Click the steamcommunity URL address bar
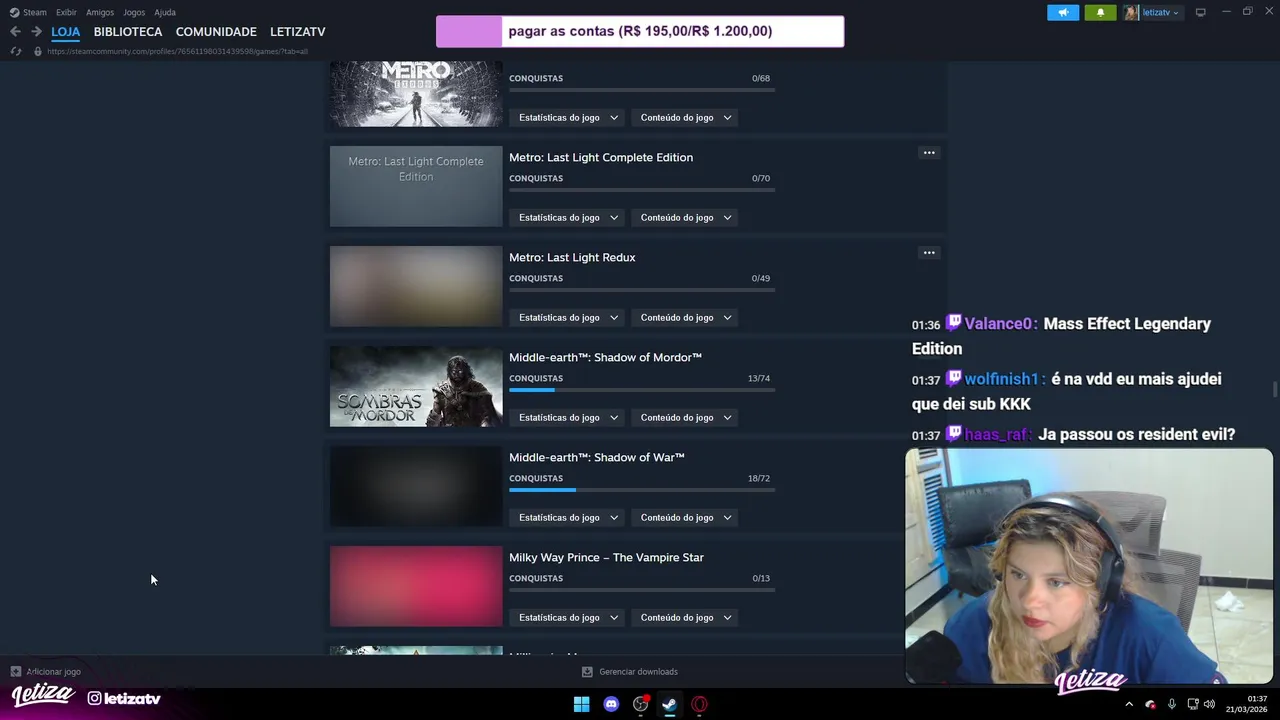 pos(177,51)
